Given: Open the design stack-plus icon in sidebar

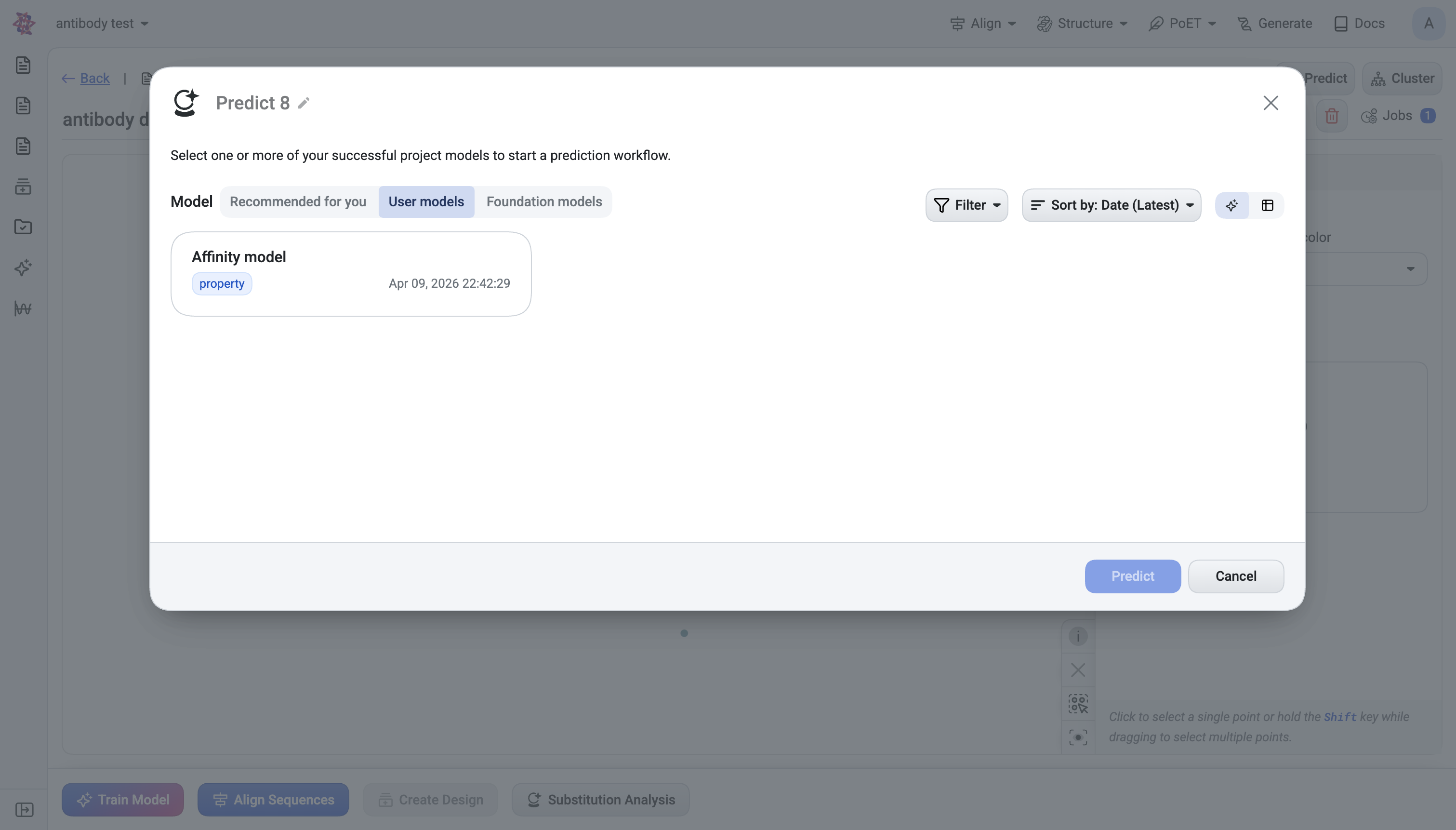Looking at the screenshot, I should point(23,187).
